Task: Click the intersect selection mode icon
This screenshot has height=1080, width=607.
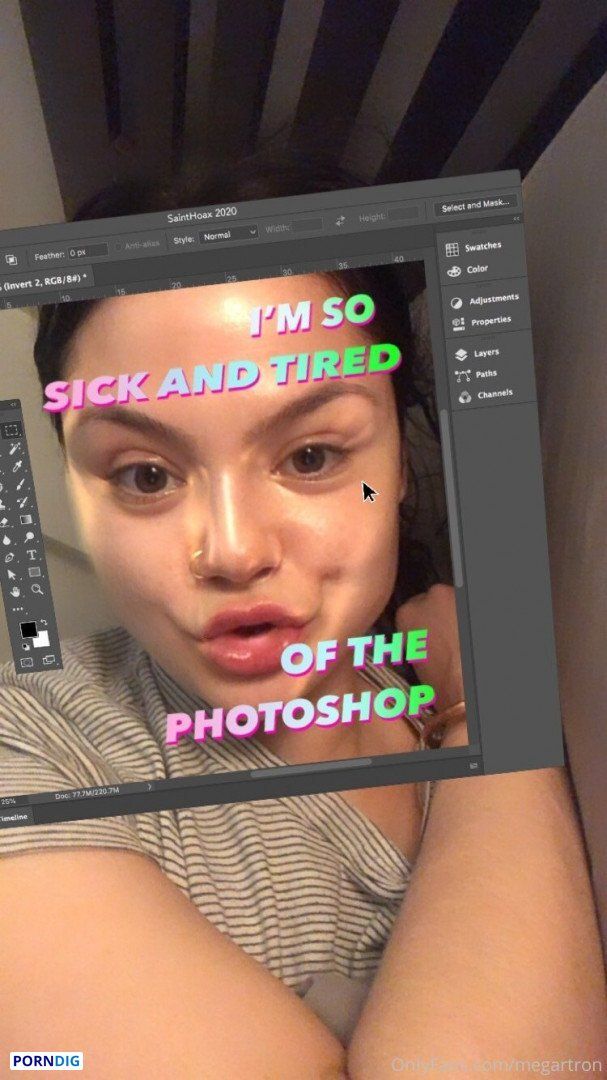Action: 11,260
